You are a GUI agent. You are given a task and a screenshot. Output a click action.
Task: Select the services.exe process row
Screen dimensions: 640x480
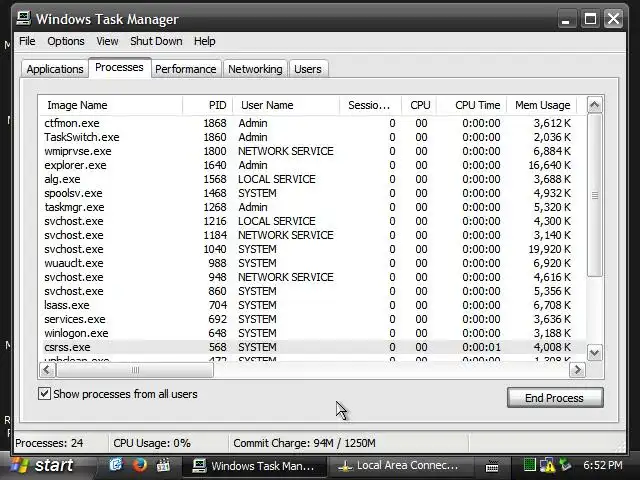click(313, 319)
